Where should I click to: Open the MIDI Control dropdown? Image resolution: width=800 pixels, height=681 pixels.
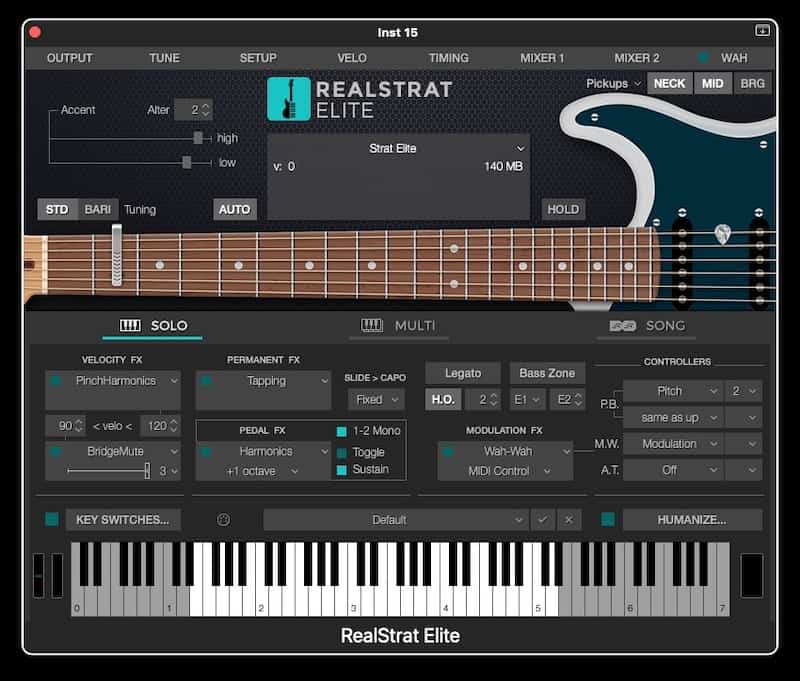coord(509,471)
